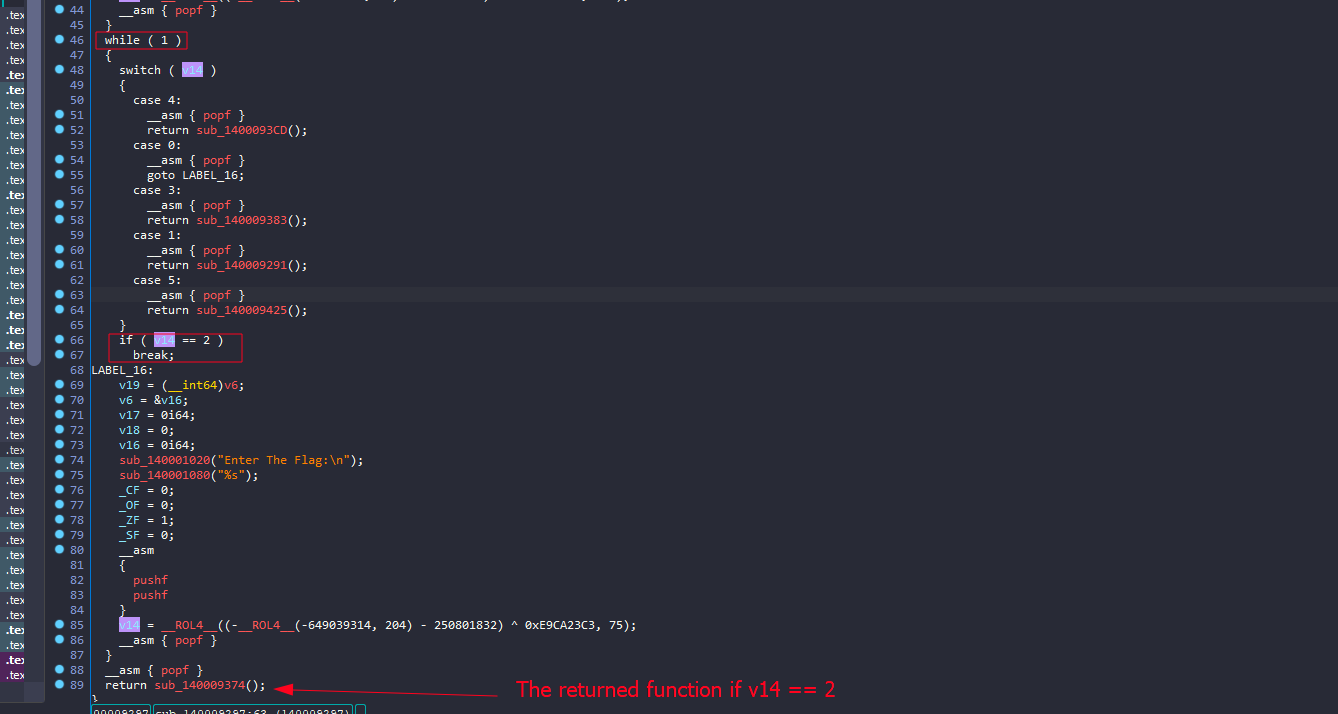This screenshot has width=1338, height=714.
Task: Toggle breakpoint dot on line 46
Action: pyautogui.click(x=60, y=40)
